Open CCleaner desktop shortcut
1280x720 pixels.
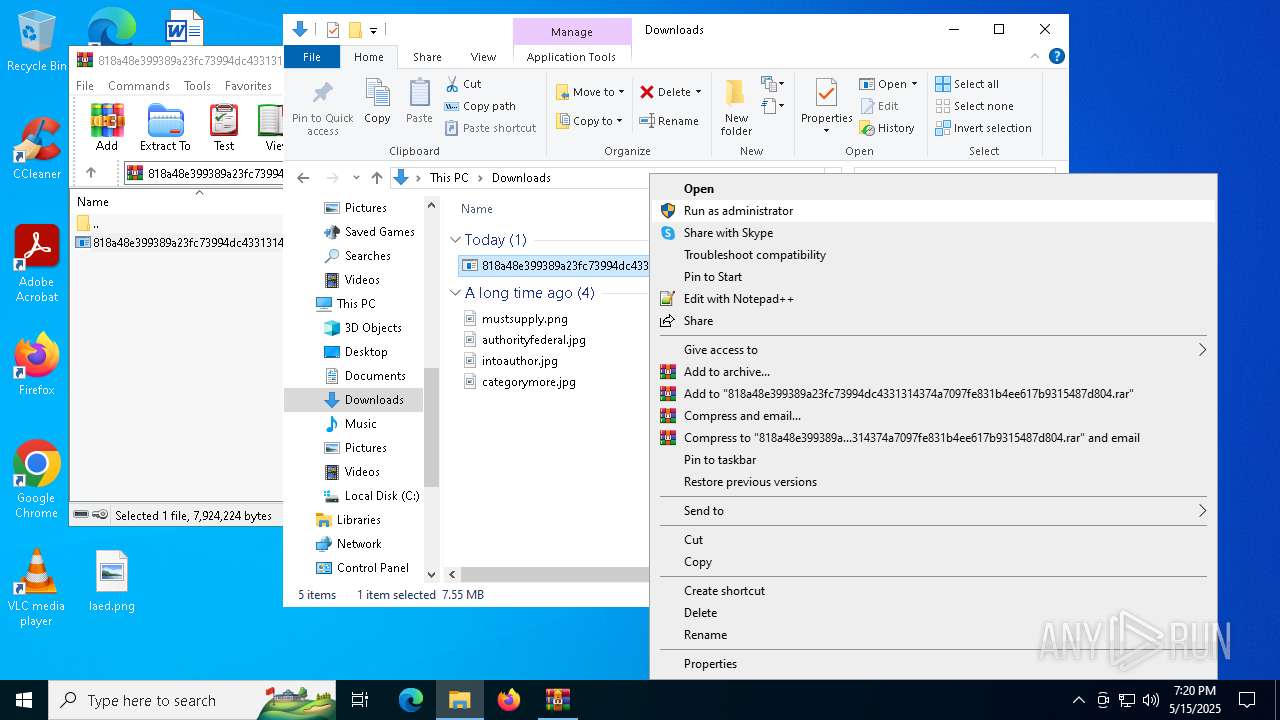[x=37, y=148]
